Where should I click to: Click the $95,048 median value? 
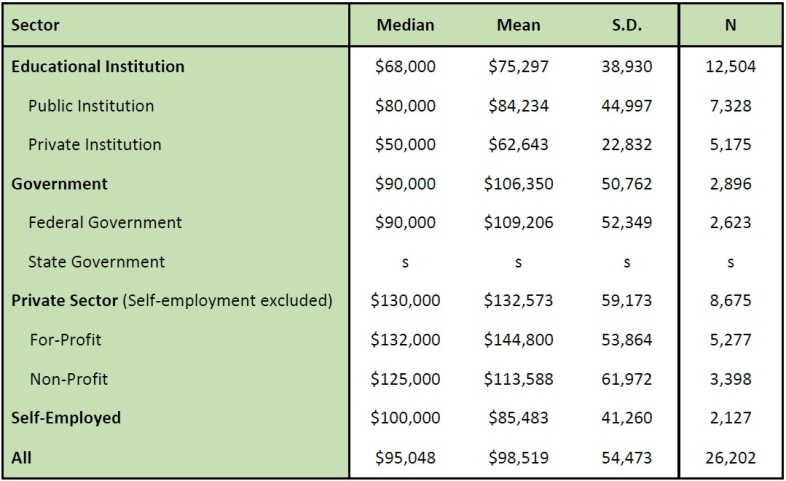click(405, 457)
